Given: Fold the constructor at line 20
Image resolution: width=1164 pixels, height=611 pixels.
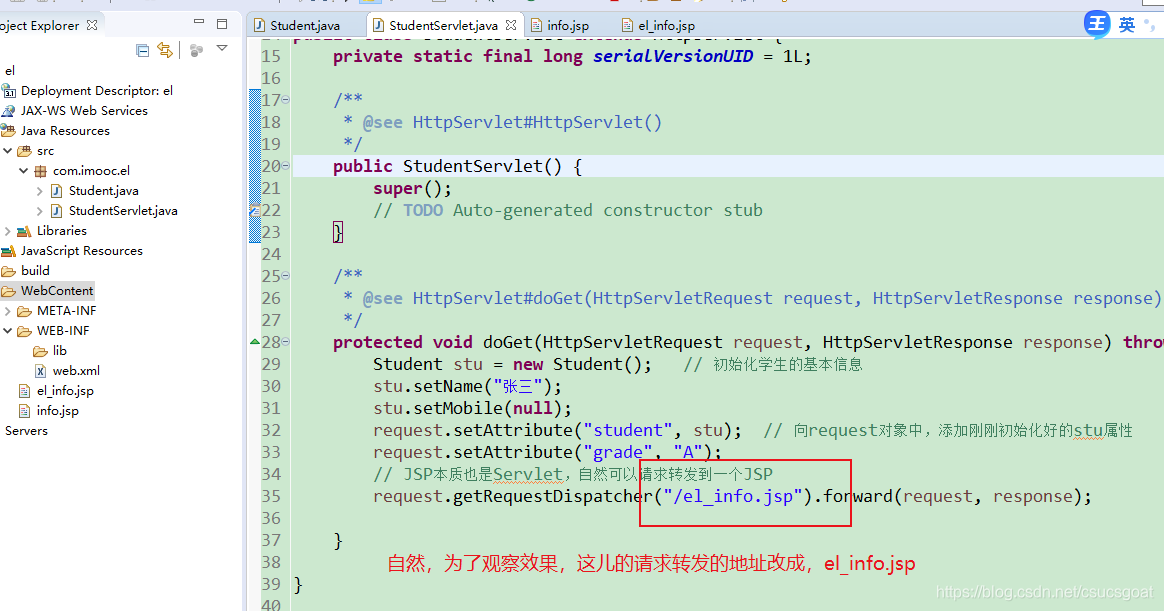Looking at the screenshot, I should [286, 166].
